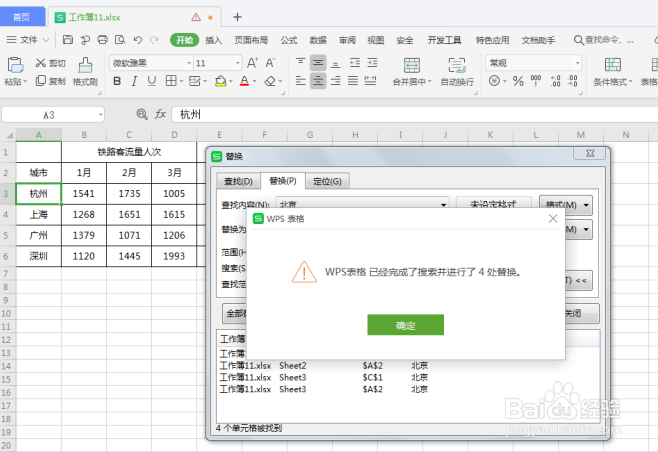Align text to top of cell
The width and height of the screenshot is (658, 452).
click(300, 63)
